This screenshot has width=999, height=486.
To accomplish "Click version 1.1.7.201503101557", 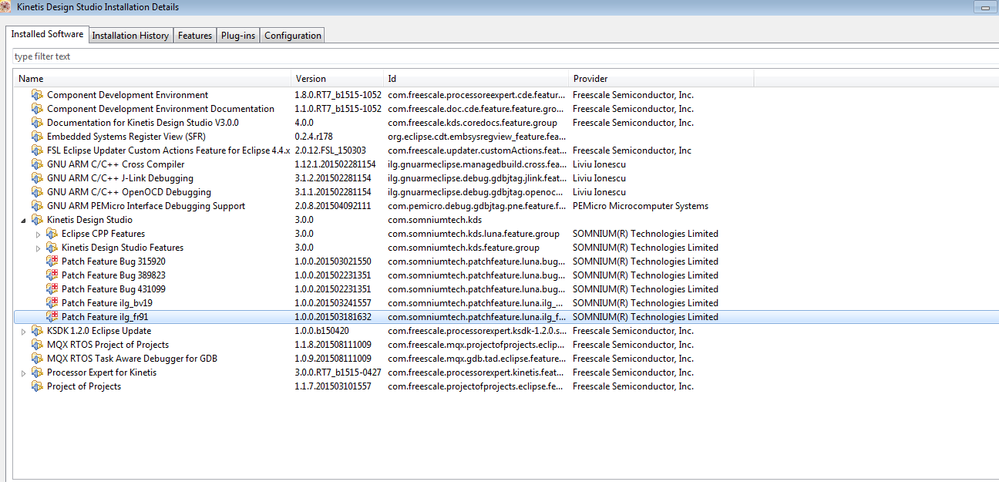I will pyautogui.click(x=333, y=387).
